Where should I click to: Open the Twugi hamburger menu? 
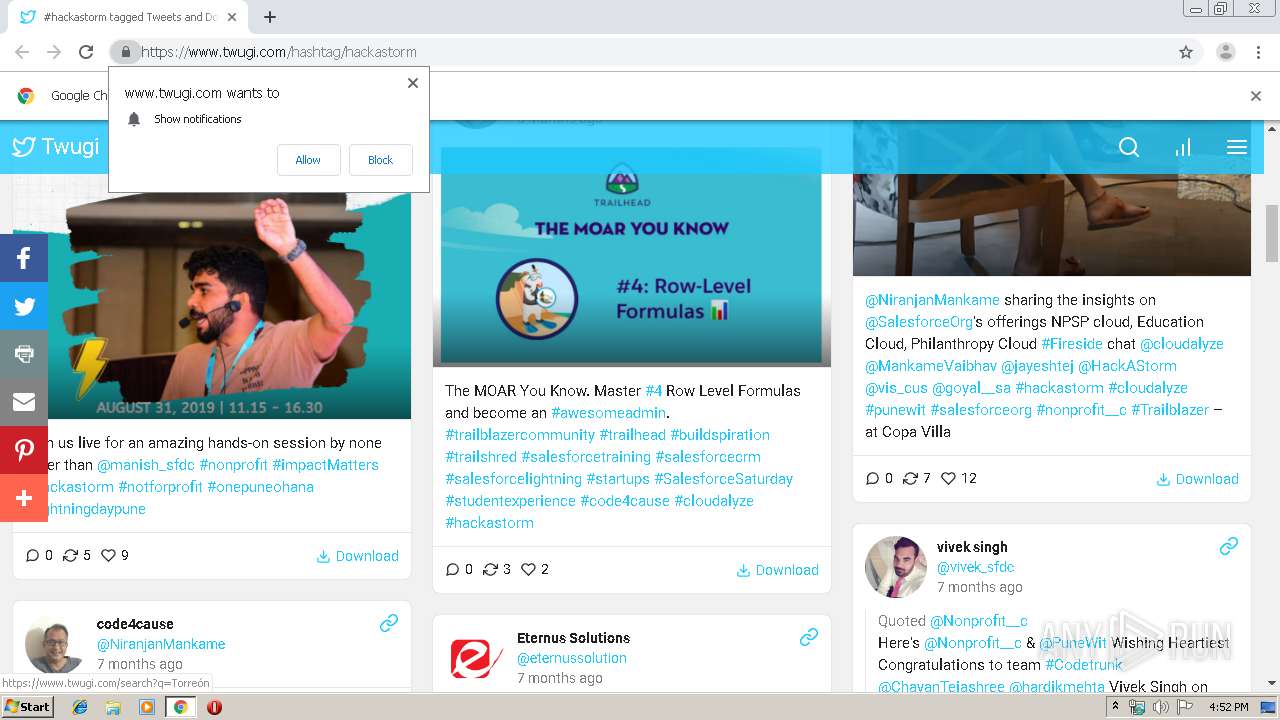[1237, 147]
